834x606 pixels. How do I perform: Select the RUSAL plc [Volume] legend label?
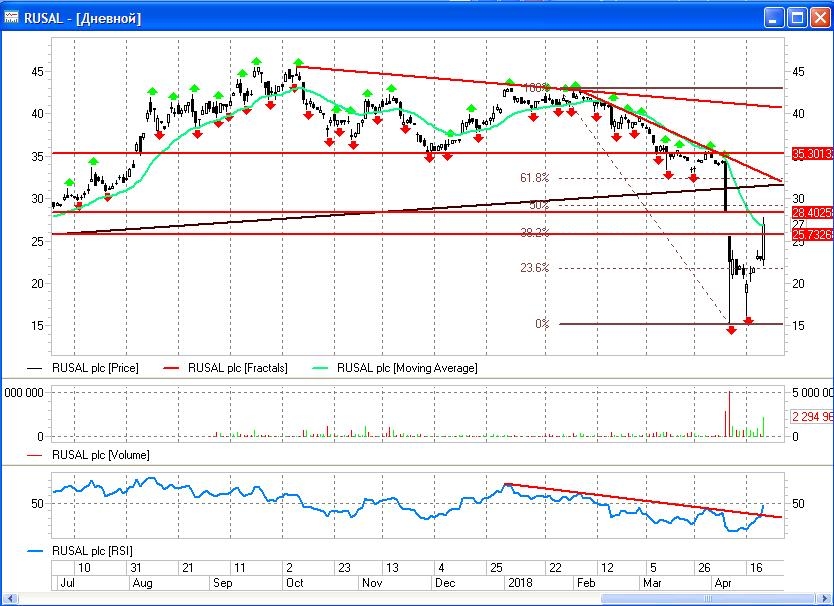101,455
